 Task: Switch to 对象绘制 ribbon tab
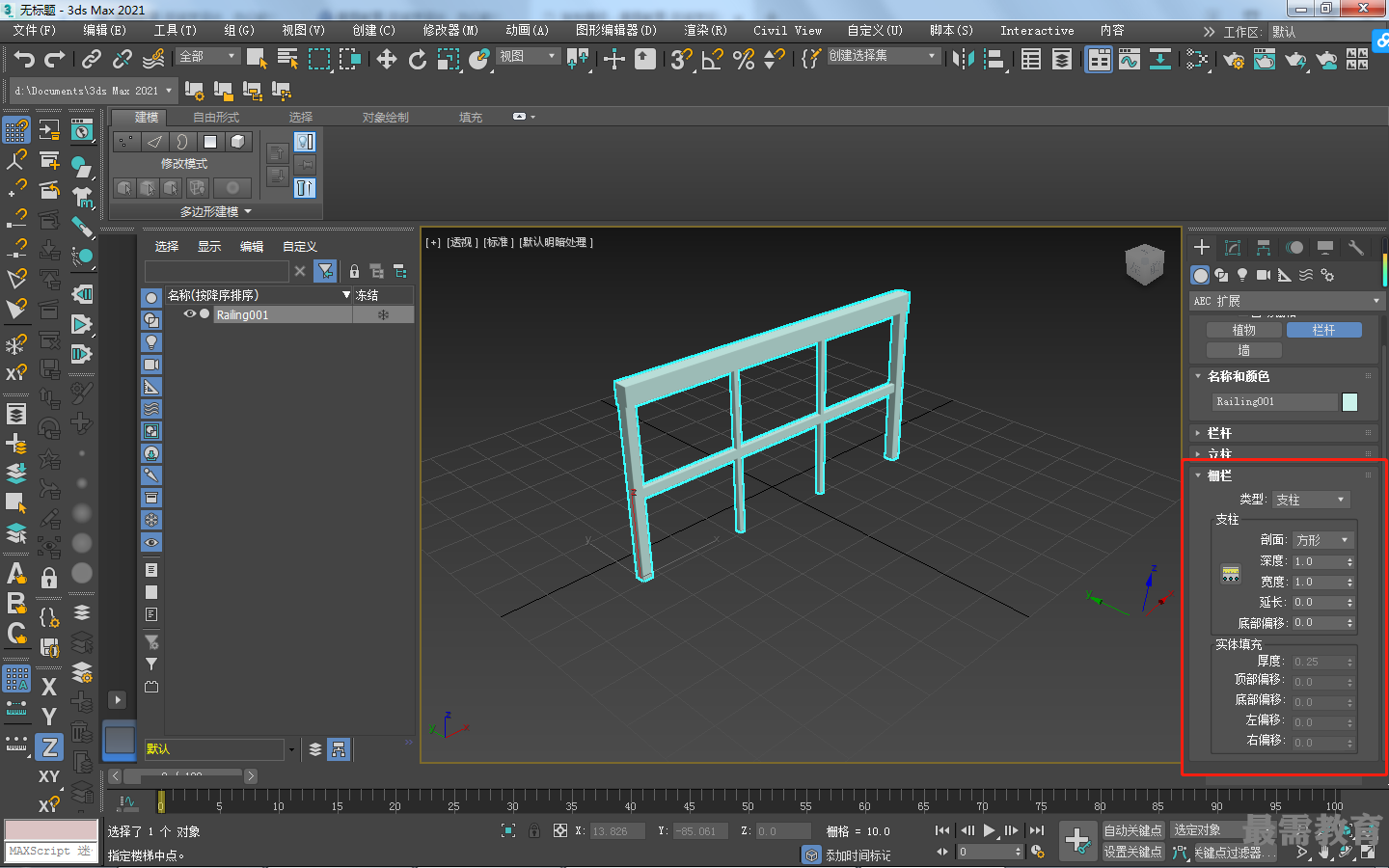pyautogui.click(x=385, y=117)
